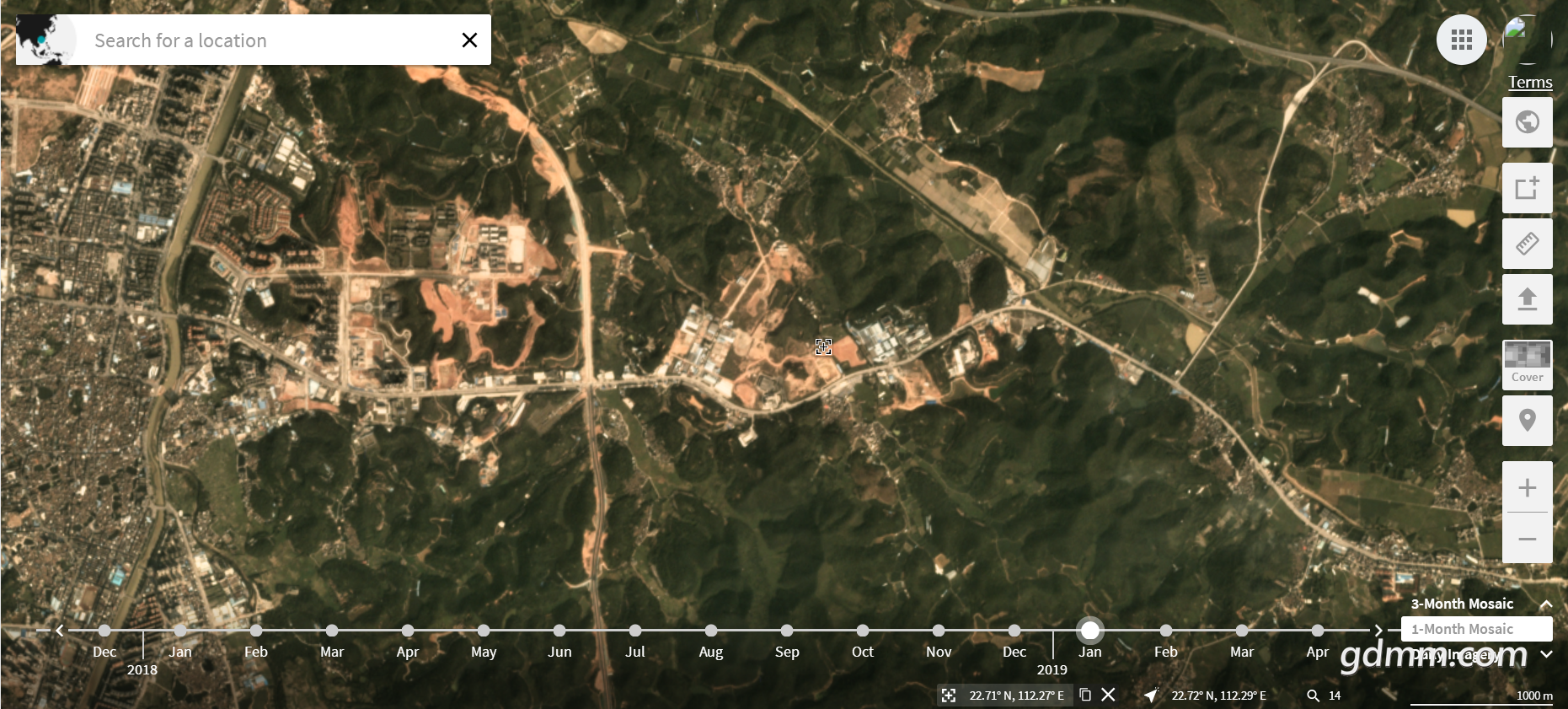Choose the 1-Month Mosaic option
This screenshot has height=709, width=1568.
tap(1462, 629)
